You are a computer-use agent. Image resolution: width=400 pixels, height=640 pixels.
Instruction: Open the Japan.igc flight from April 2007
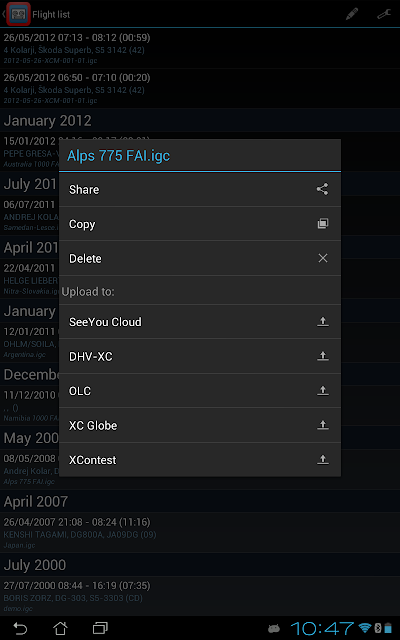click(x=200, y=533)
